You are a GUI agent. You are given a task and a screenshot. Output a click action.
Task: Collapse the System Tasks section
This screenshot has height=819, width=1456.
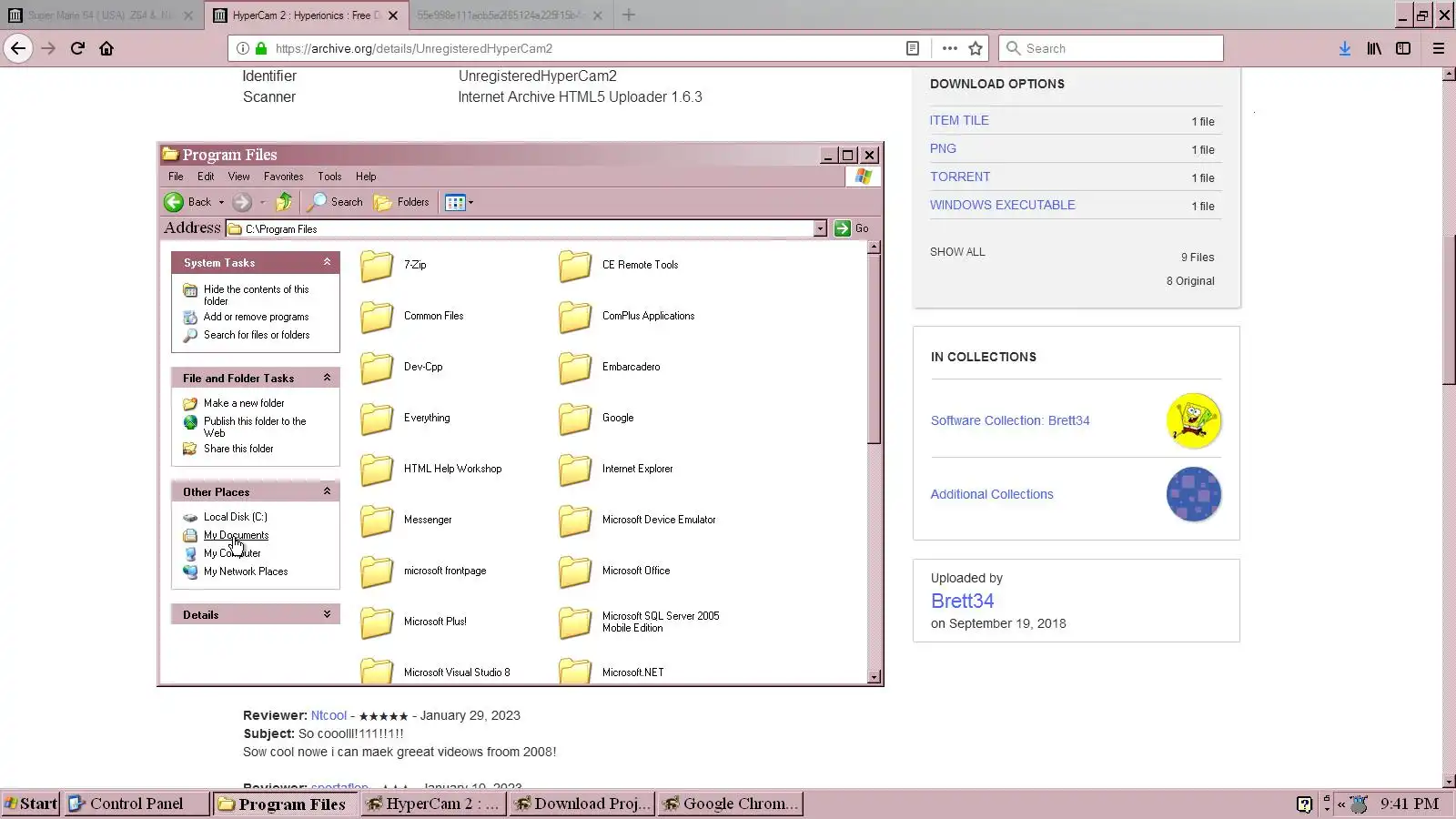(x=327, y=262)
